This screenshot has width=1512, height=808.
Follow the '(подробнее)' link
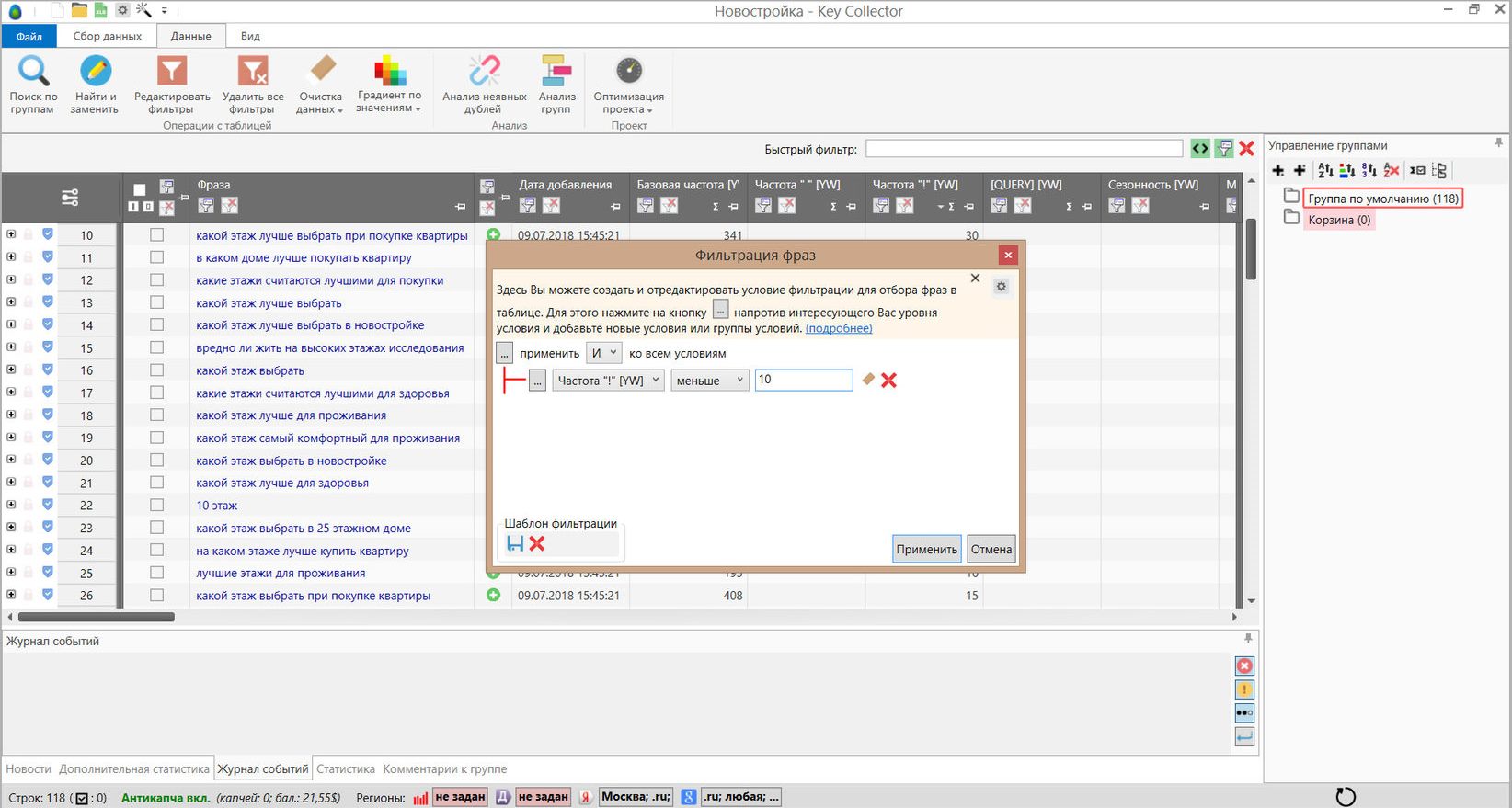(x=839, y=328)
